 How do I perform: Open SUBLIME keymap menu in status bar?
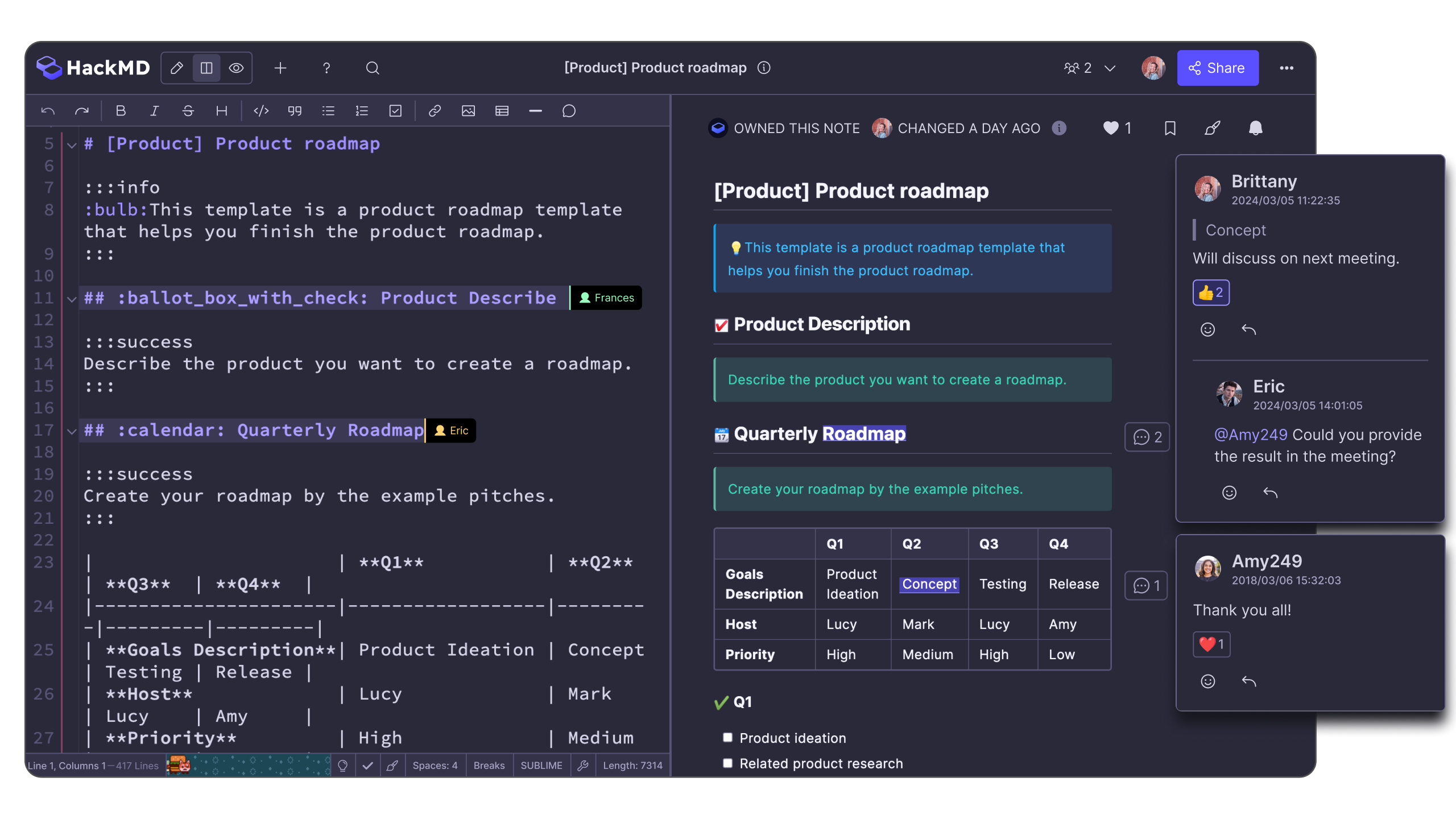point(541,766)
